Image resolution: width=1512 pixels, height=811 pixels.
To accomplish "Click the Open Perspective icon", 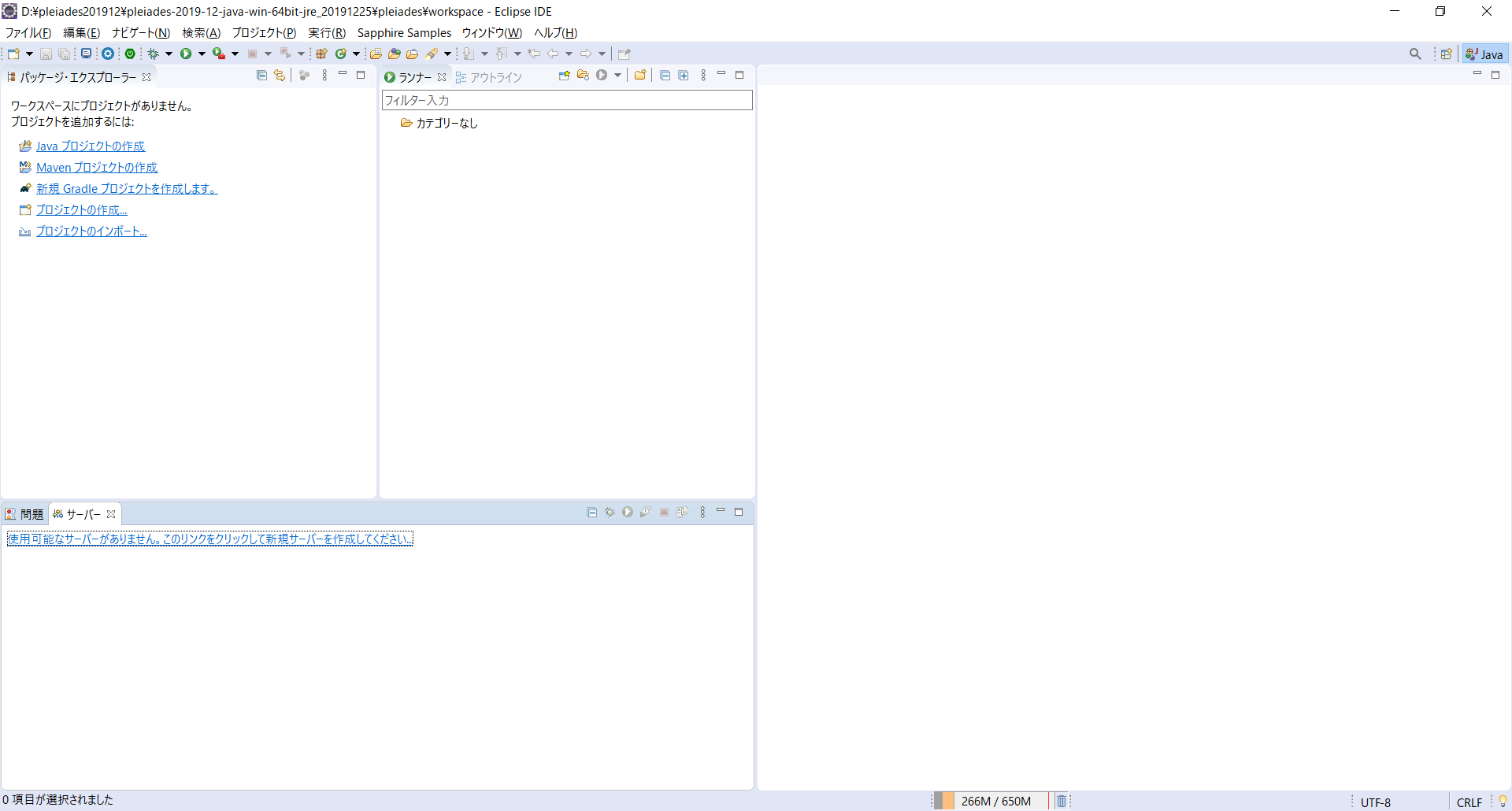I will pyautogui.click(x=1447, y=54).
